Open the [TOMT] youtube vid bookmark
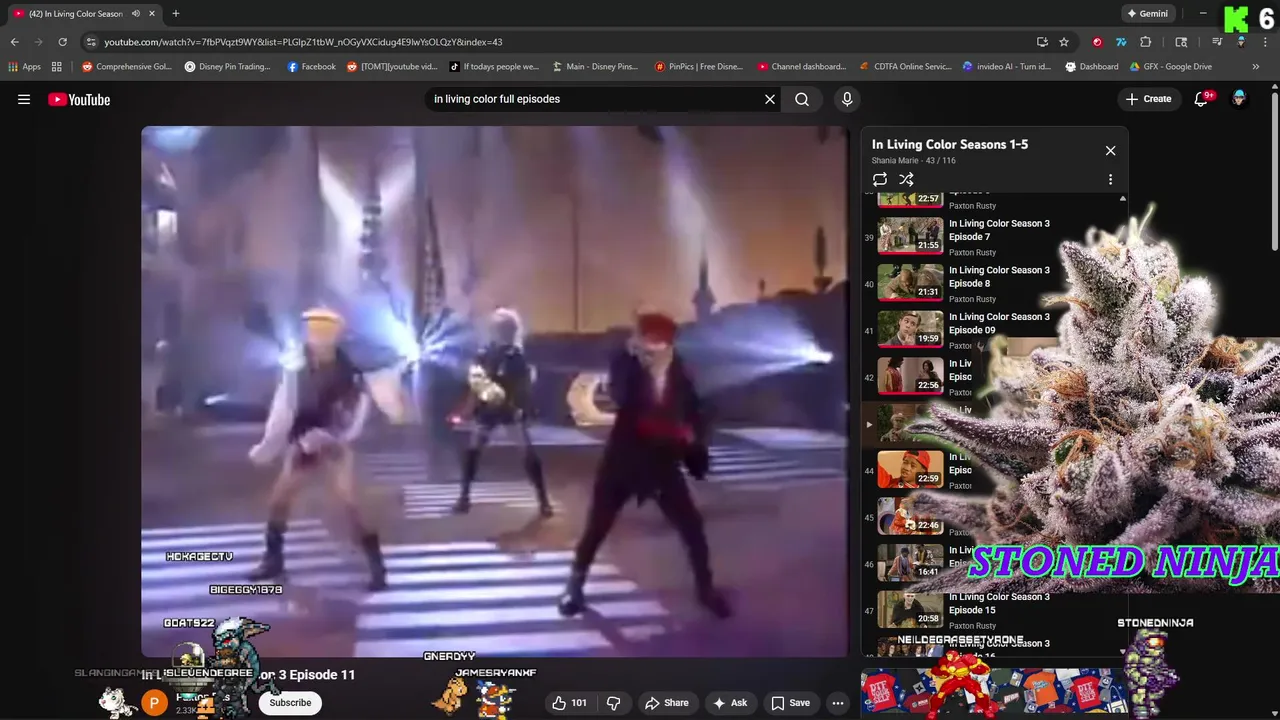The height and width of the screenshot is (720, 1280). tap(392, 67)
